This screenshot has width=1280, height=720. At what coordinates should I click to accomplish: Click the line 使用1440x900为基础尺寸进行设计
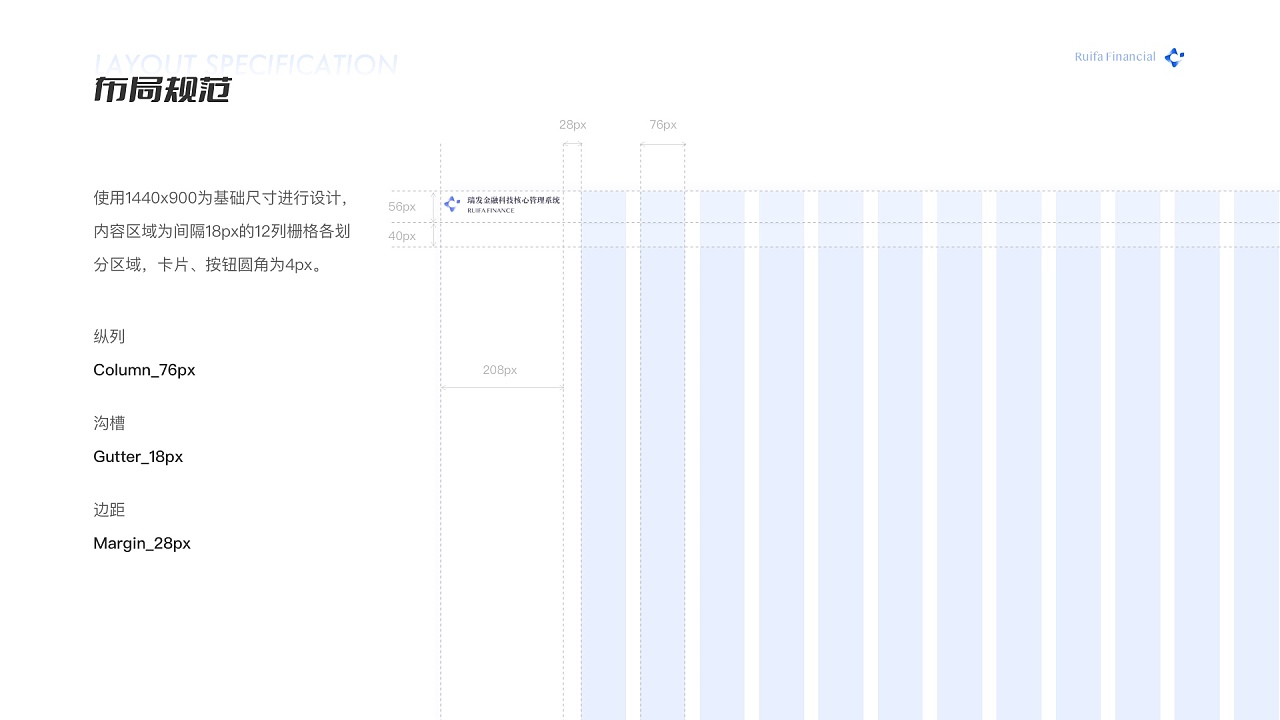tap(221, 198)
